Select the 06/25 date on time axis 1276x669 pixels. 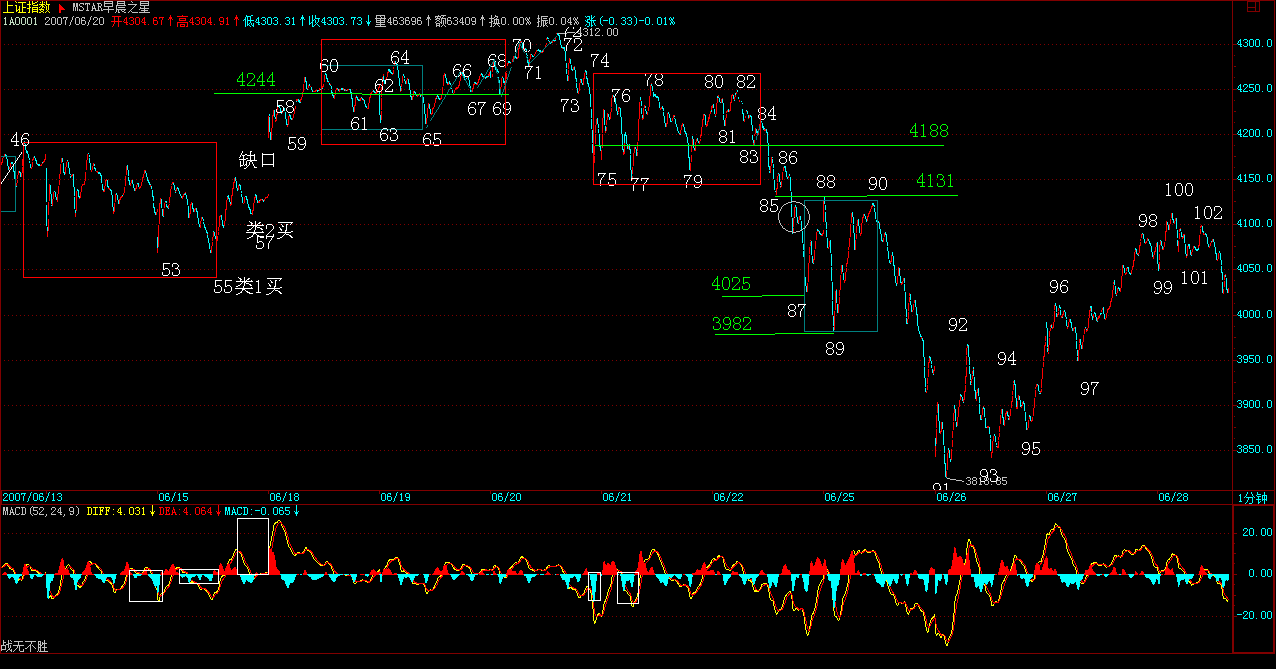click(839, 497)
